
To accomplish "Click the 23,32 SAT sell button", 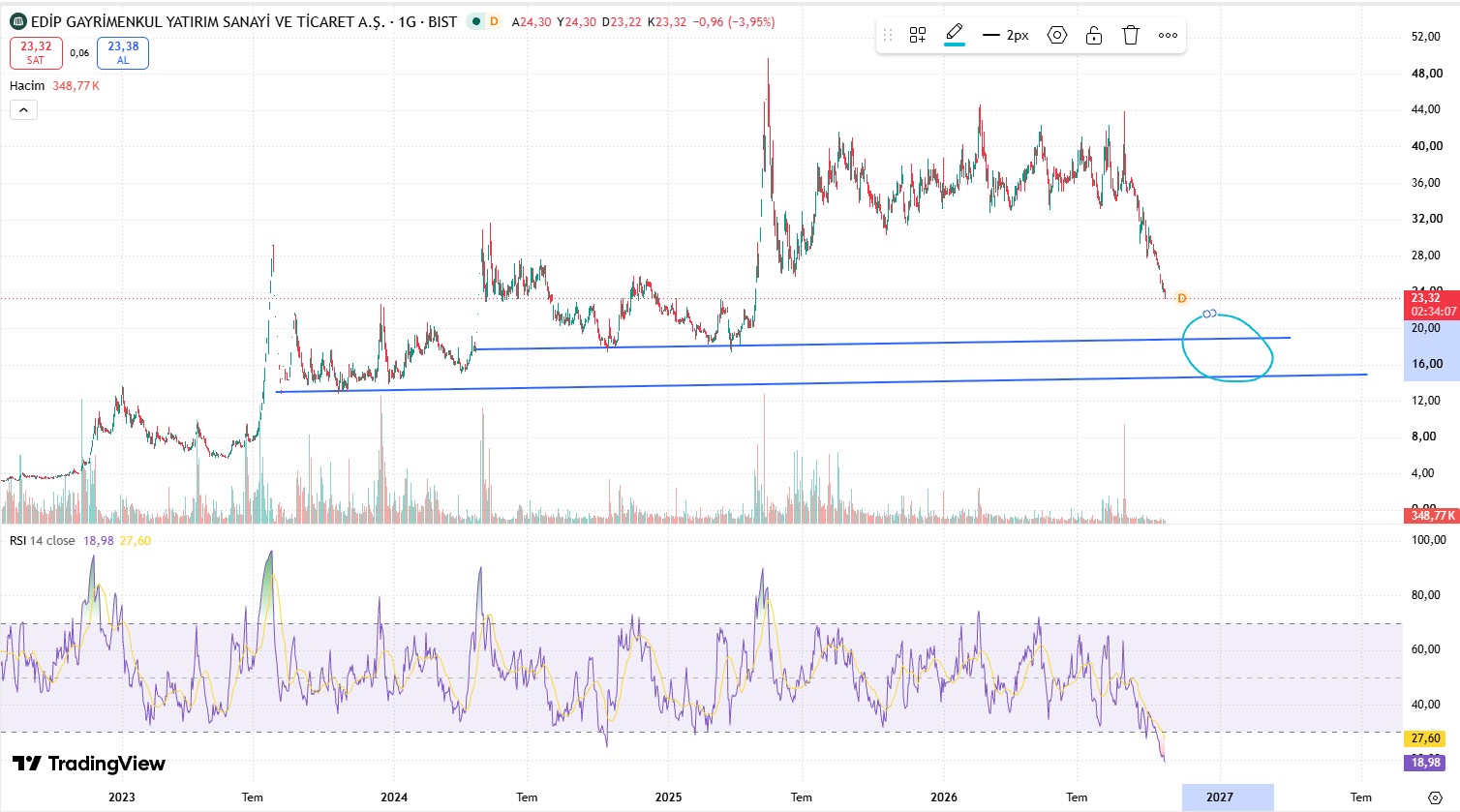I will [x=36, y=52].
